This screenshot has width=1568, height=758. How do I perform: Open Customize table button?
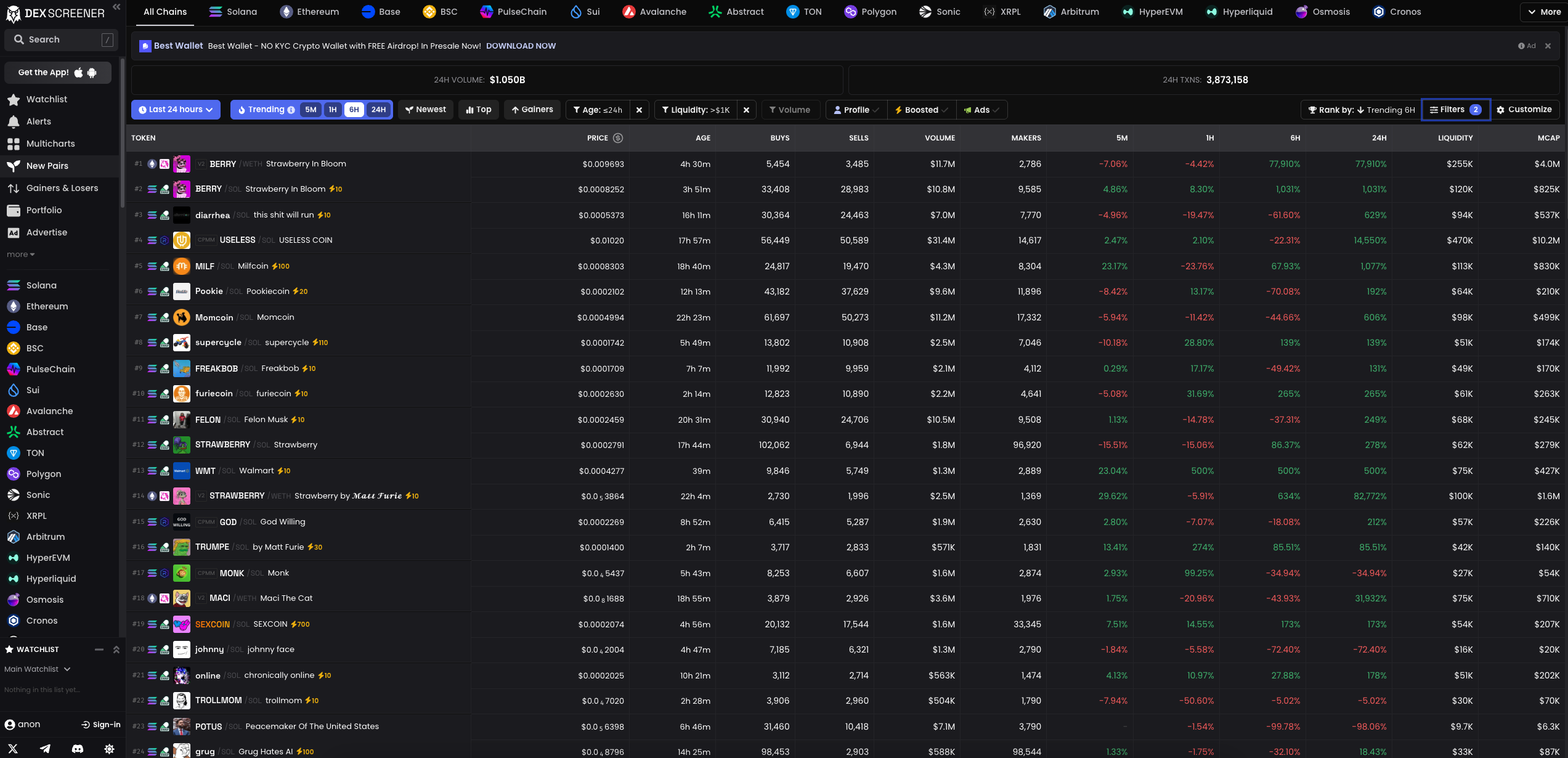(x=1524, y=110)
